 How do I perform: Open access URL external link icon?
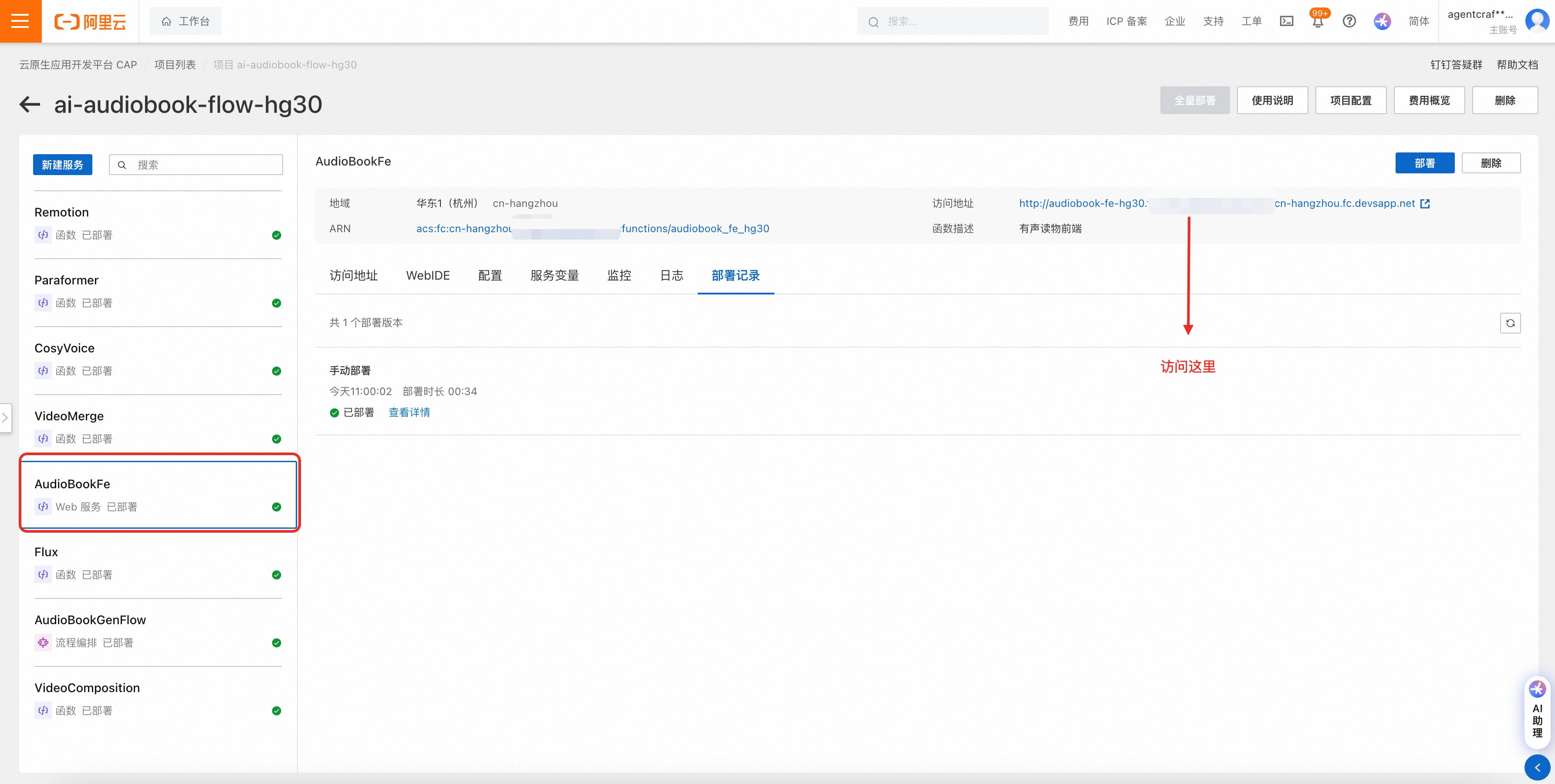pos(1425,203)
